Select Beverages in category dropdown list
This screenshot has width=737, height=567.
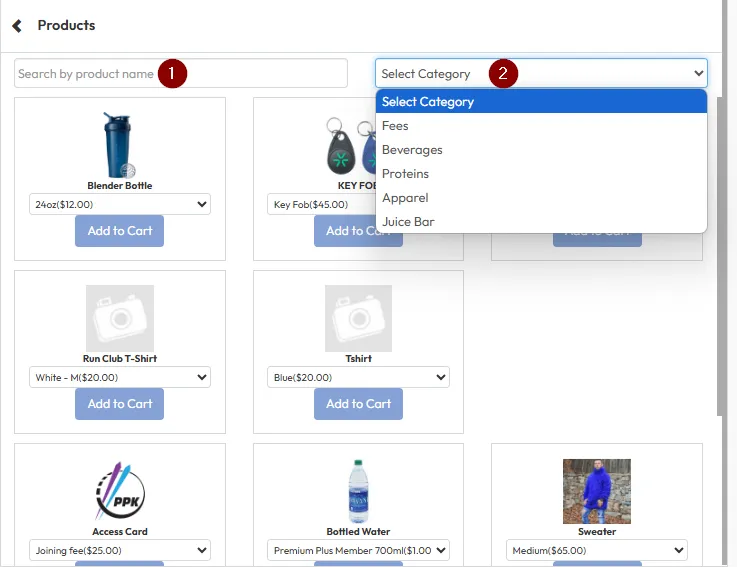[x=412, y=150]
